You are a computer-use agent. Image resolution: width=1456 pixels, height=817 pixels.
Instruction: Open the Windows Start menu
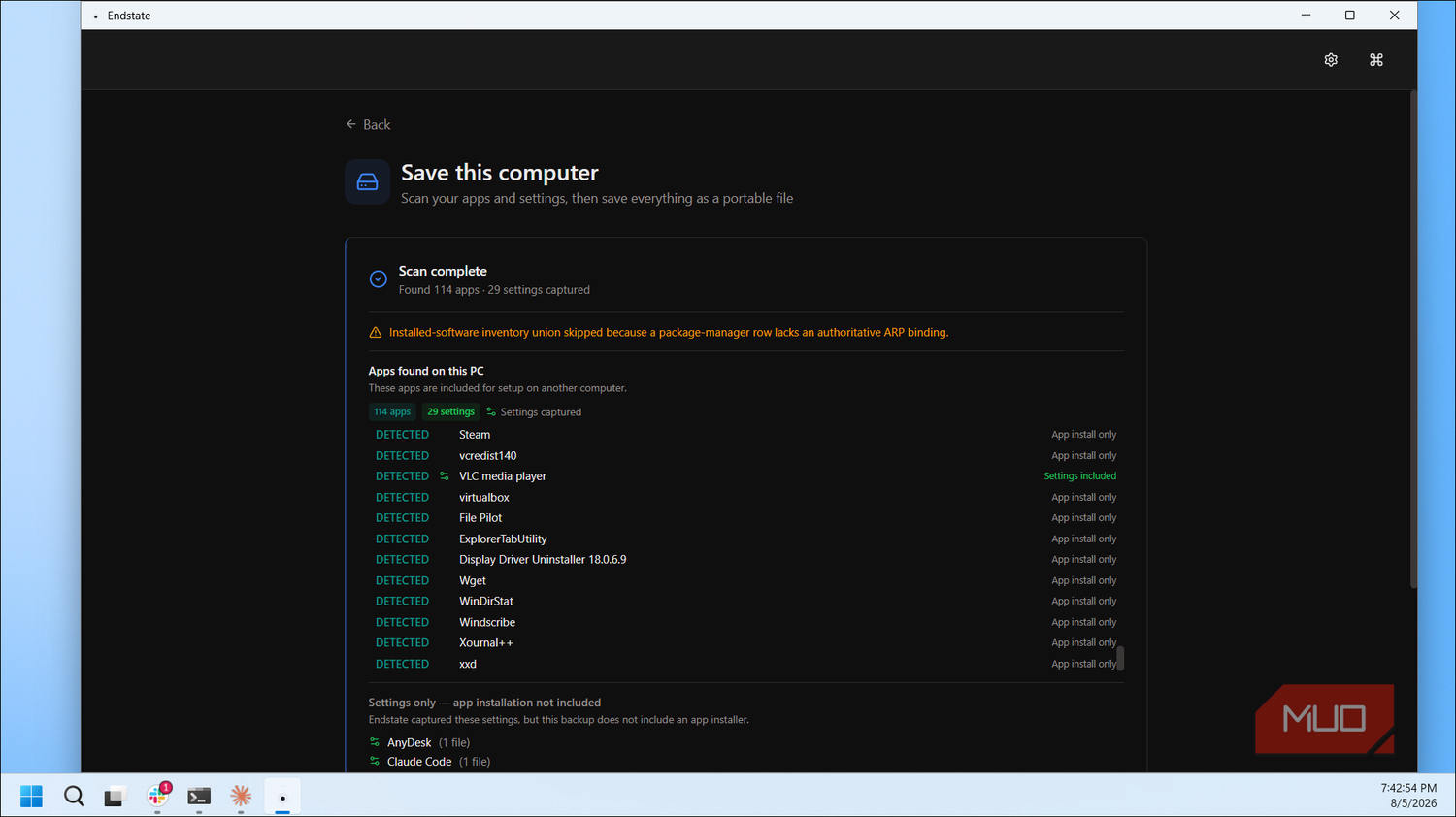tap(31, 797)
